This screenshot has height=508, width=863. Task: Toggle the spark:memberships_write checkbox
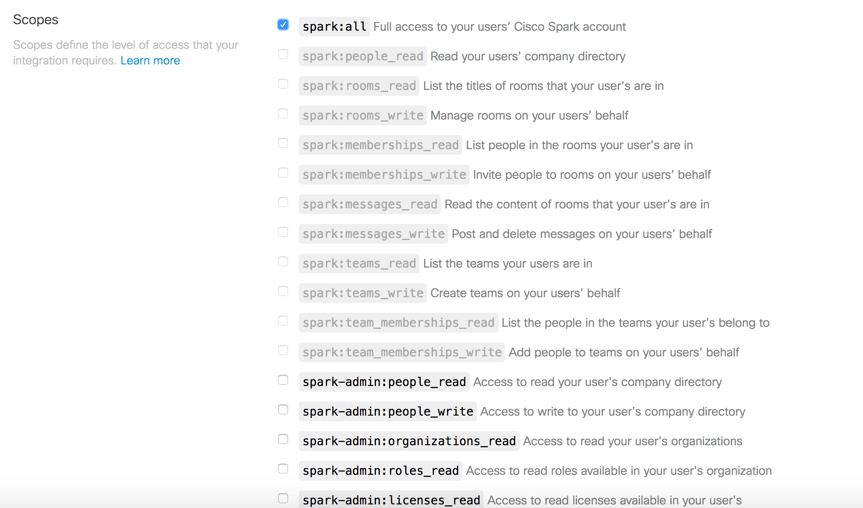(283, 173)
